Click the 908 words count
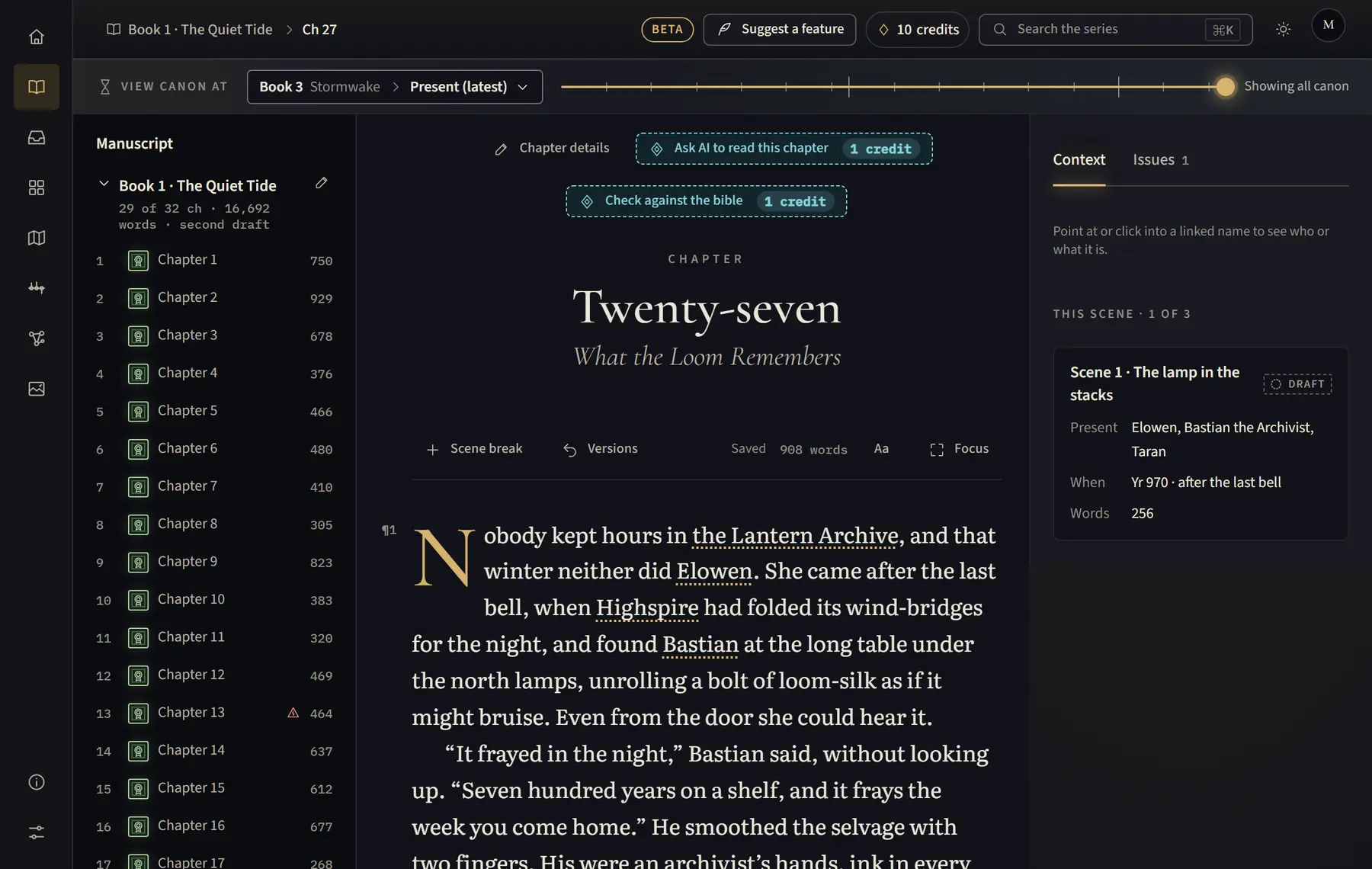 (x=813, y=450)
